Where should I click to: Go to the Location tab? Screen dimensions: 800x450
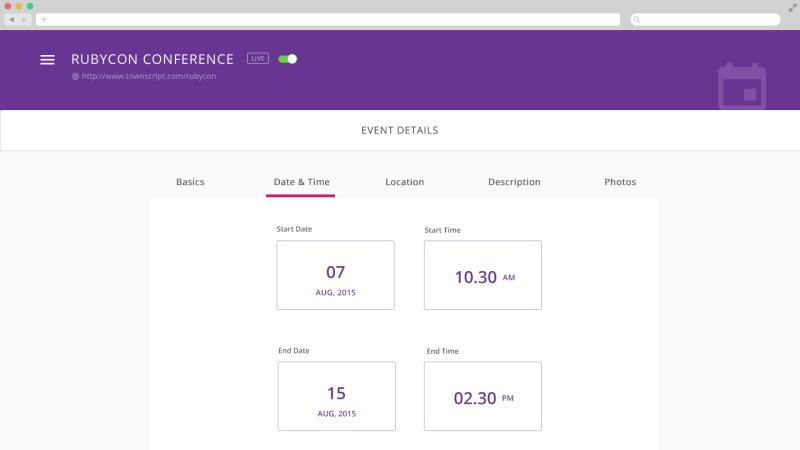point(405,182)
